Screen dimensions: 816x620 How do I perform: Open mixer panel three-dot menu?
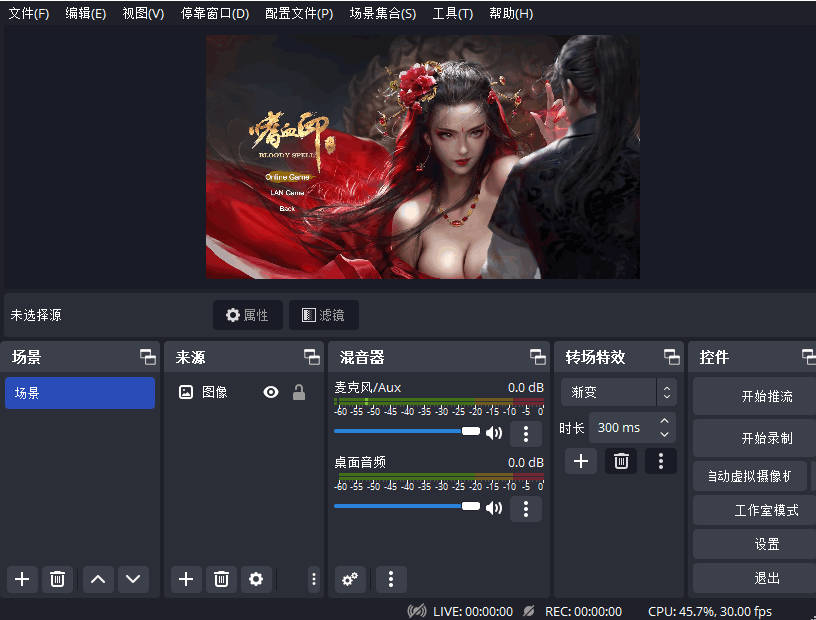(391, 579)
